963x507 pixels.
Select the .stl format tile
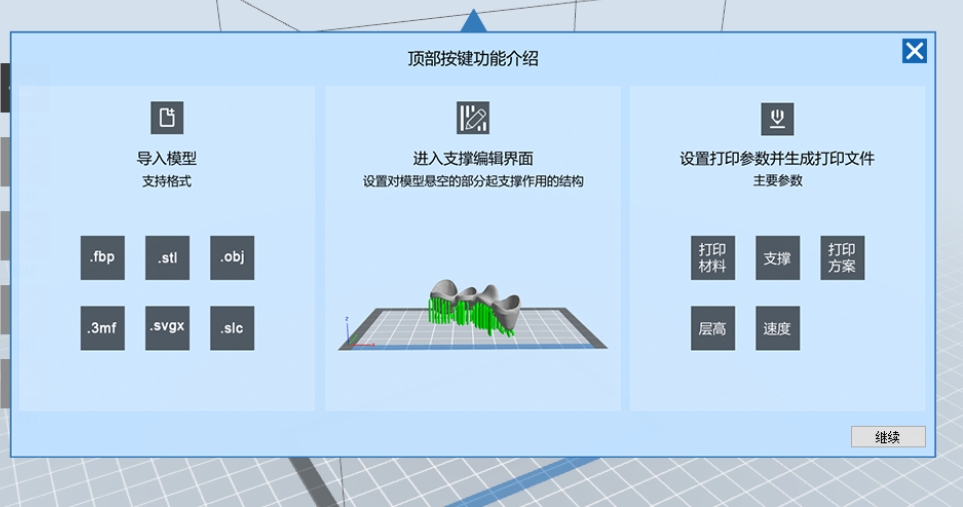coord(167,258)
